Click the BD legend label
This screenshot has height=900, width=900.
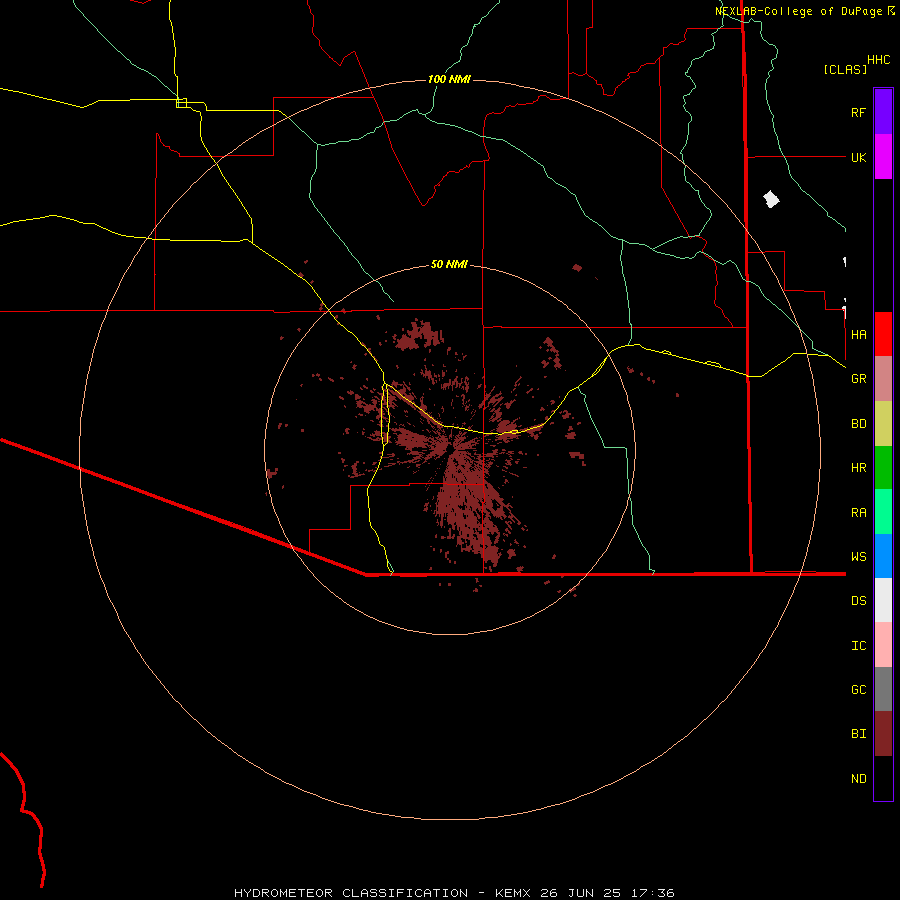pyautogui.click(x=858, y=424)
